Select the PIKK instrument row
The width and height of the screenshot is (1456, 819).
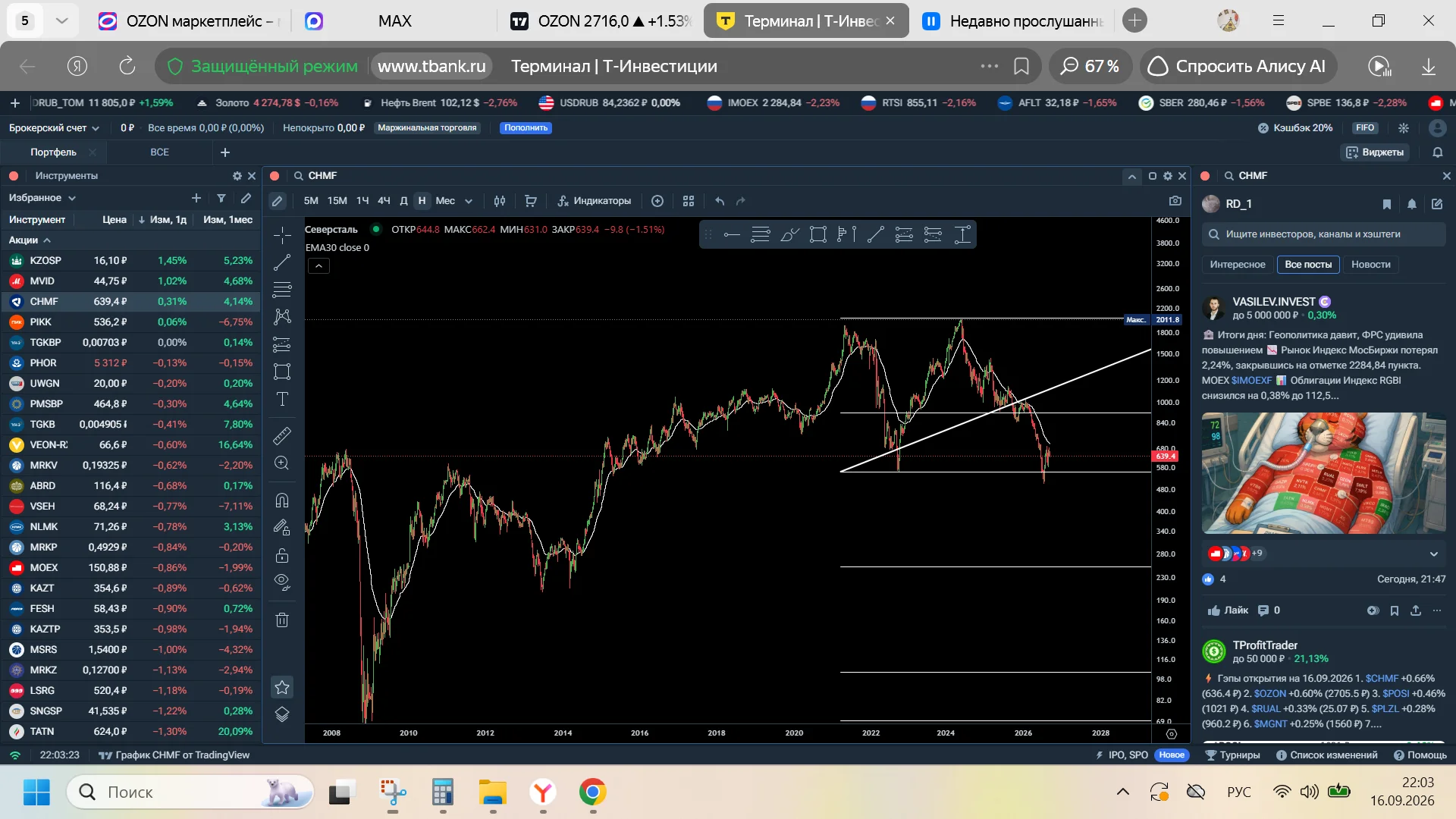pos(130,322)
